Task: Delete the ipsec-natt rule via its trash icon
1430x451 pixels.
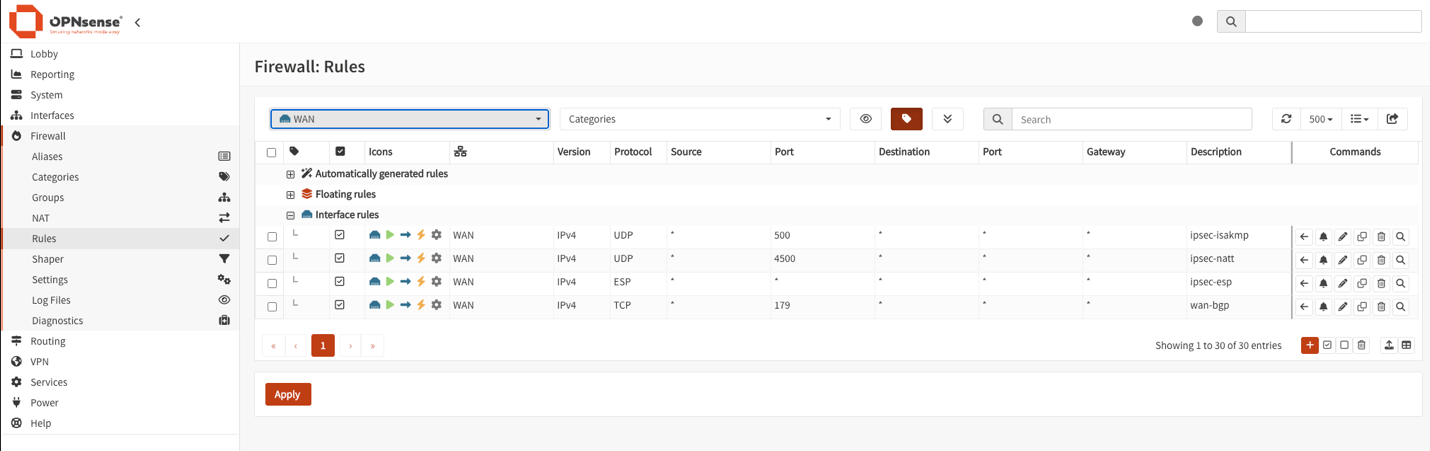Action: (x=1381, y=260)
